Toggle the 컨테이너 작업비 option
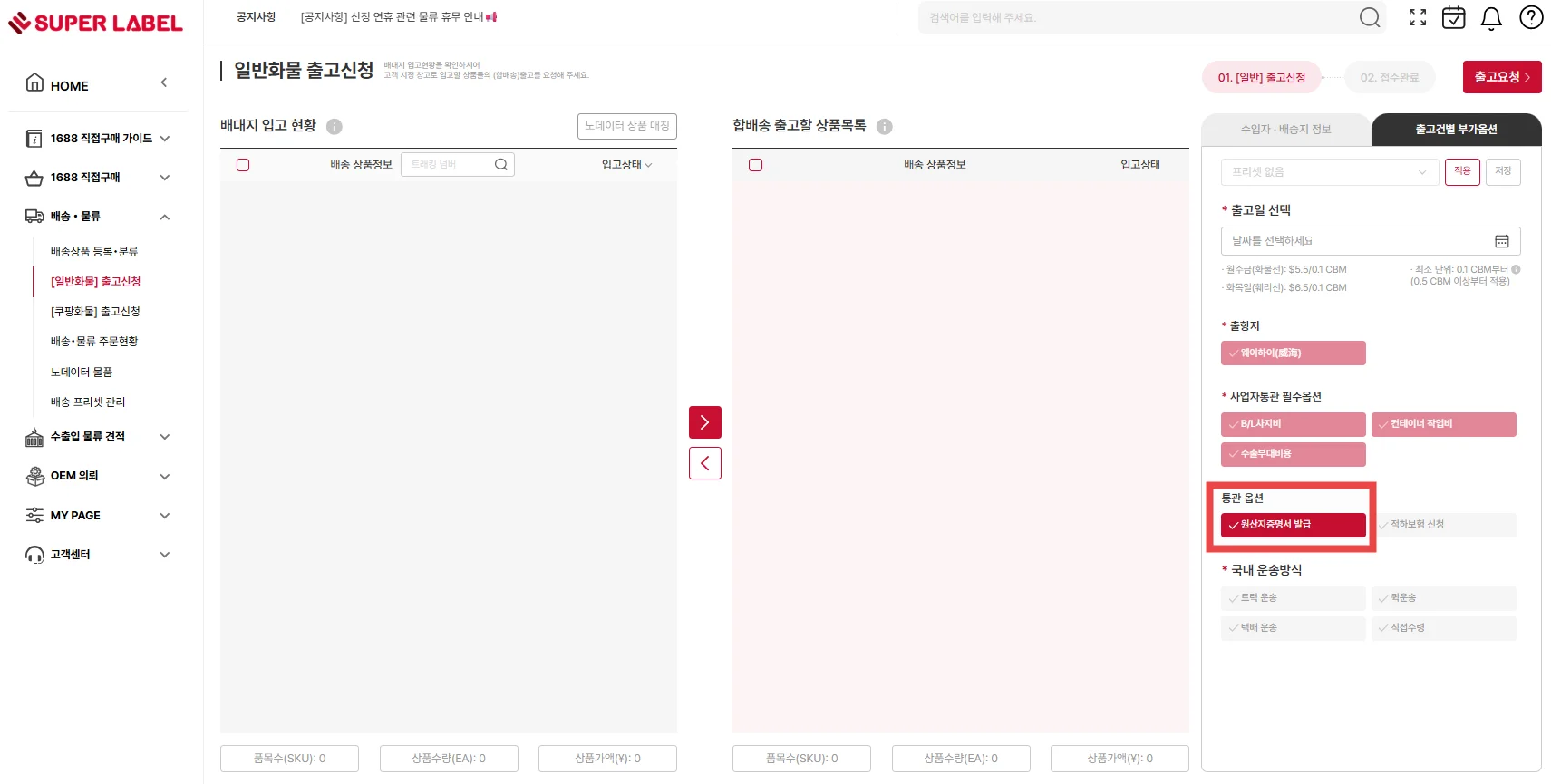Viewport: 1551px width, 784px height. click(x=1444, y=424)
